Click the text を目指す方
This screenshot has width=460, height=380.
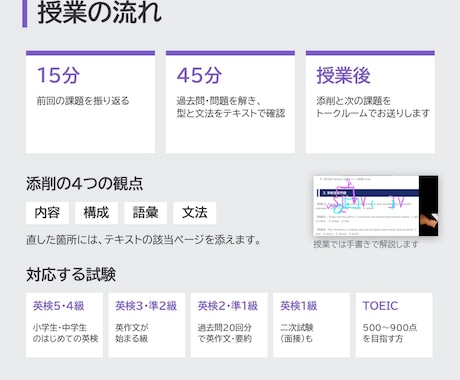click(383, 339)
